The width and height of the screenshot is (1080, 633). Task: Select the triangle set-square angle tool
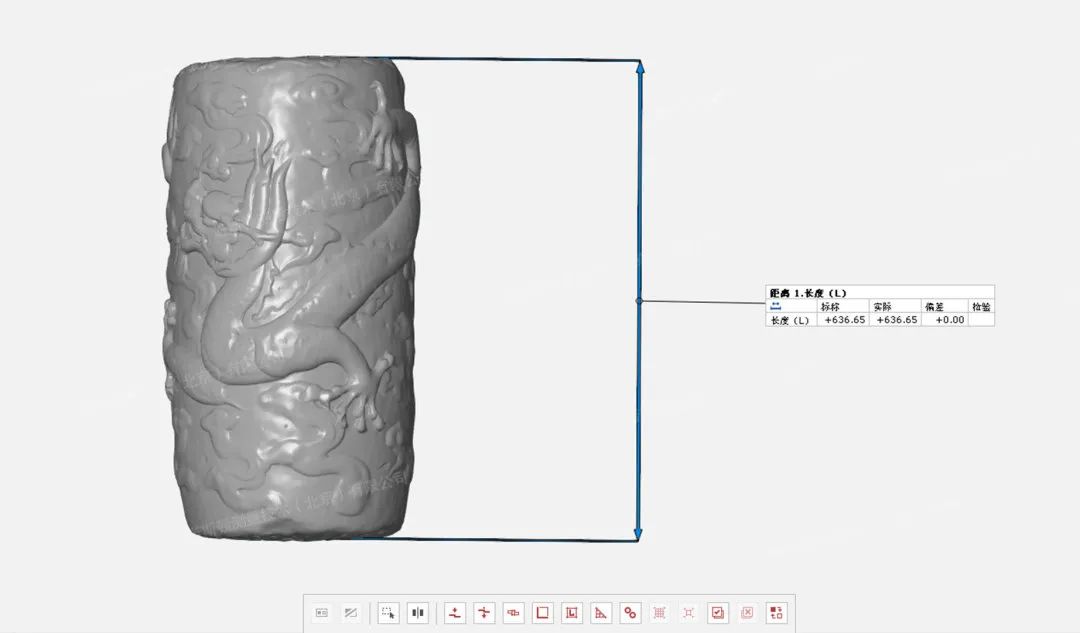point(601,612)
